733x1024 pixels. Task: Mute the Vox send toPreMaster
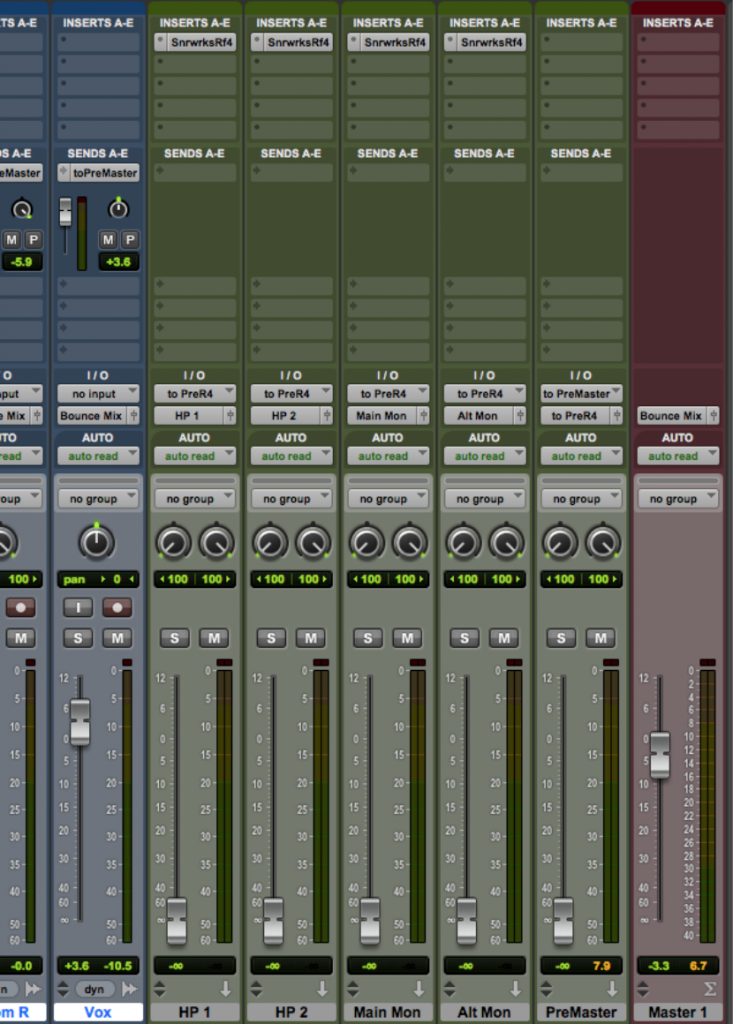click(108, 239)
